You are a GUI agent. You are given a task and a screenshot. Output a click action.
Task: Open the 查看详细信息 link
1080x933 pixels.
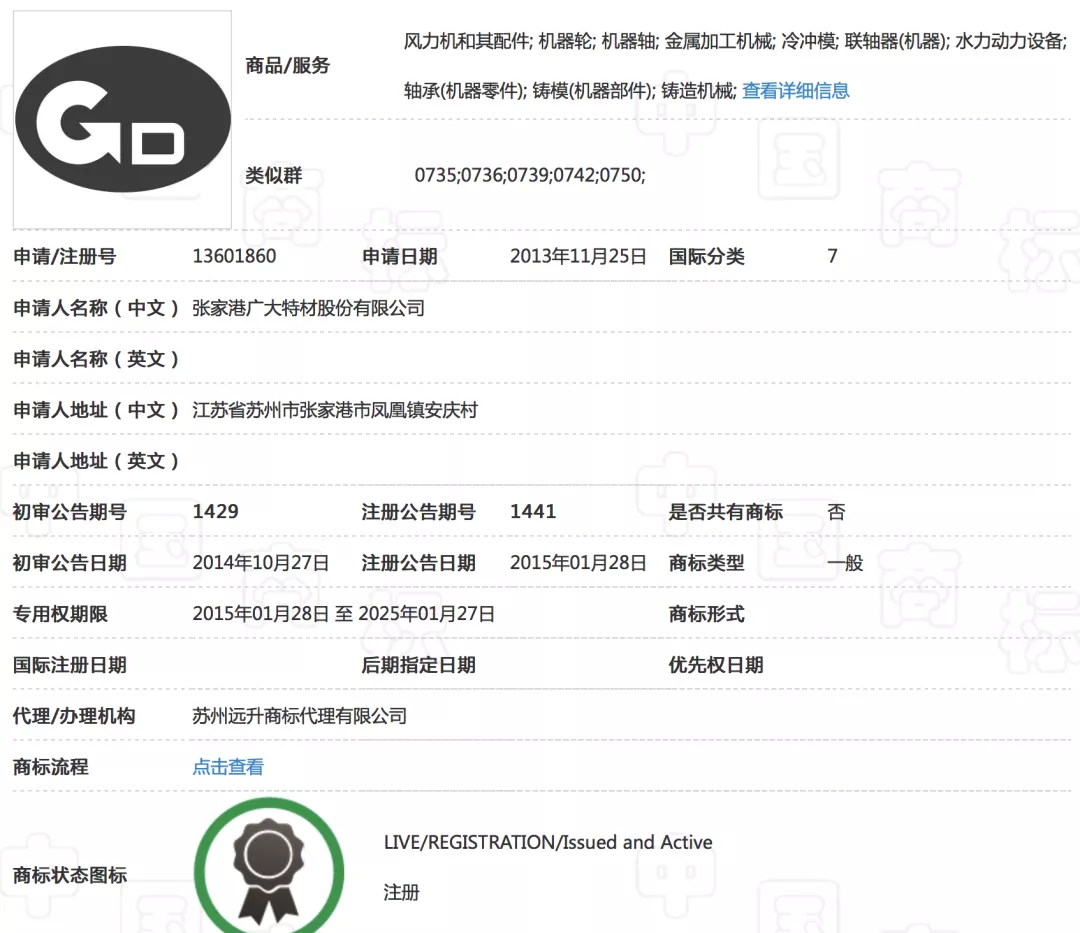(x=796, y=91)
